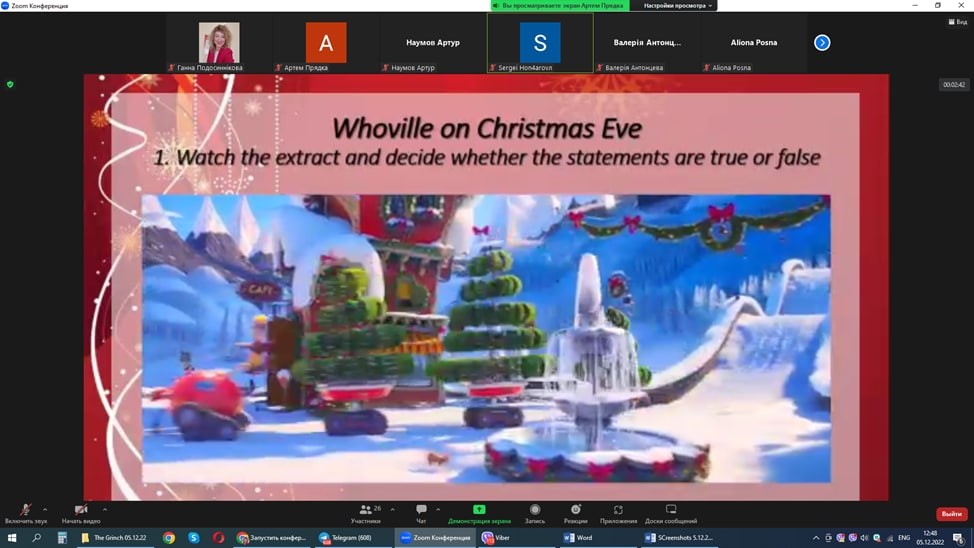Start recording with Запись button
Screen dimensions: 974x548
tap(535, 511)
